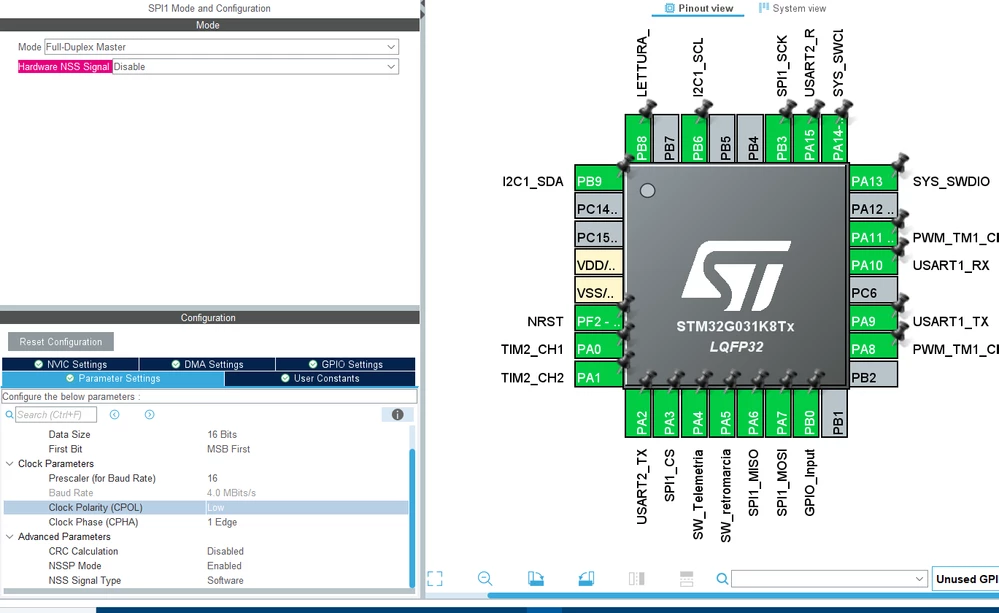Screen dimensions: 999x613
Task: Go to previous search result arrow
Action: pyautogui.click(x=115, y=415)
